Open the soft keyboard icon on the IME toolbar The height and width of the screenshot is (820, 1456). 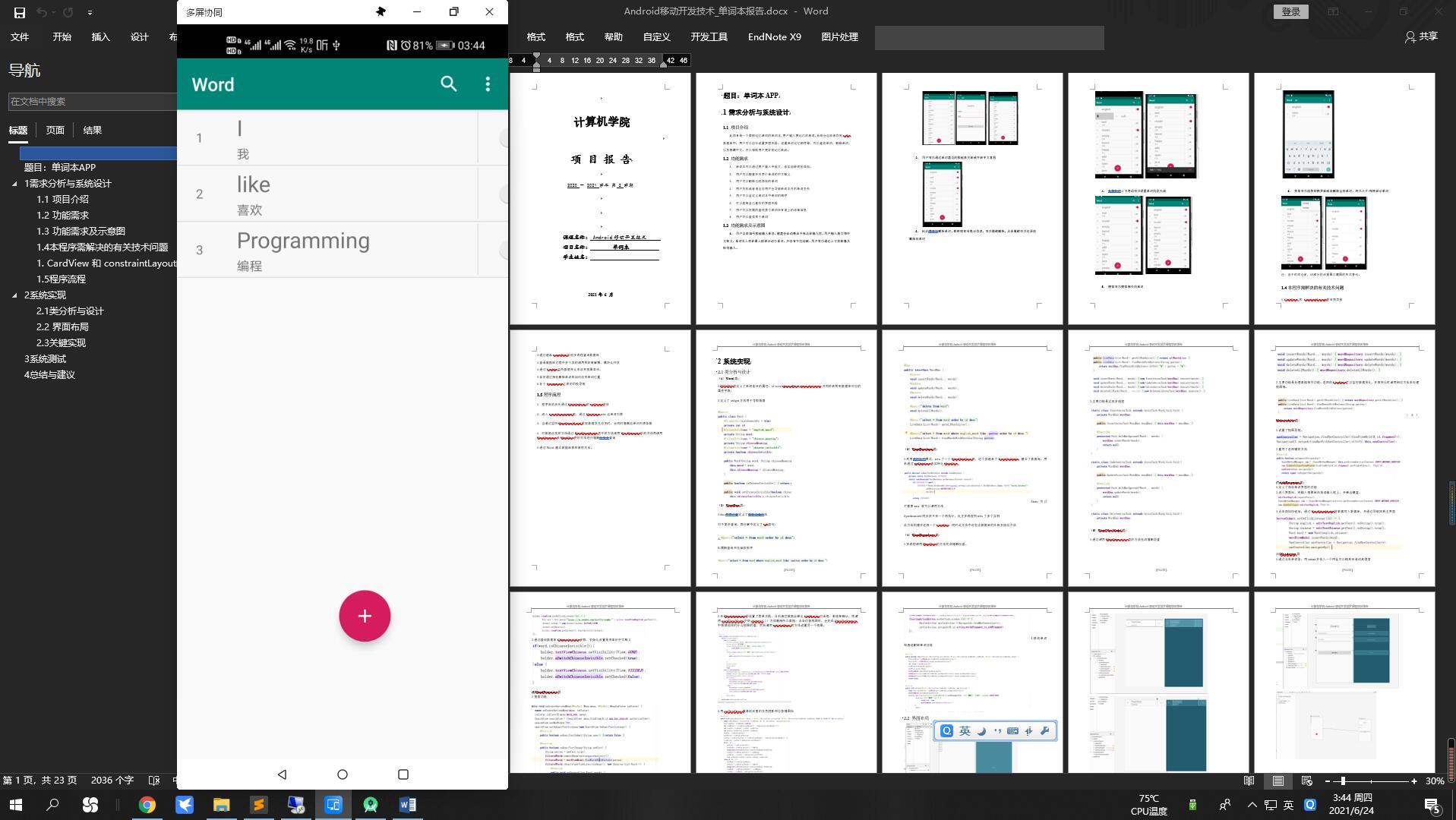tap(1012, 730)
